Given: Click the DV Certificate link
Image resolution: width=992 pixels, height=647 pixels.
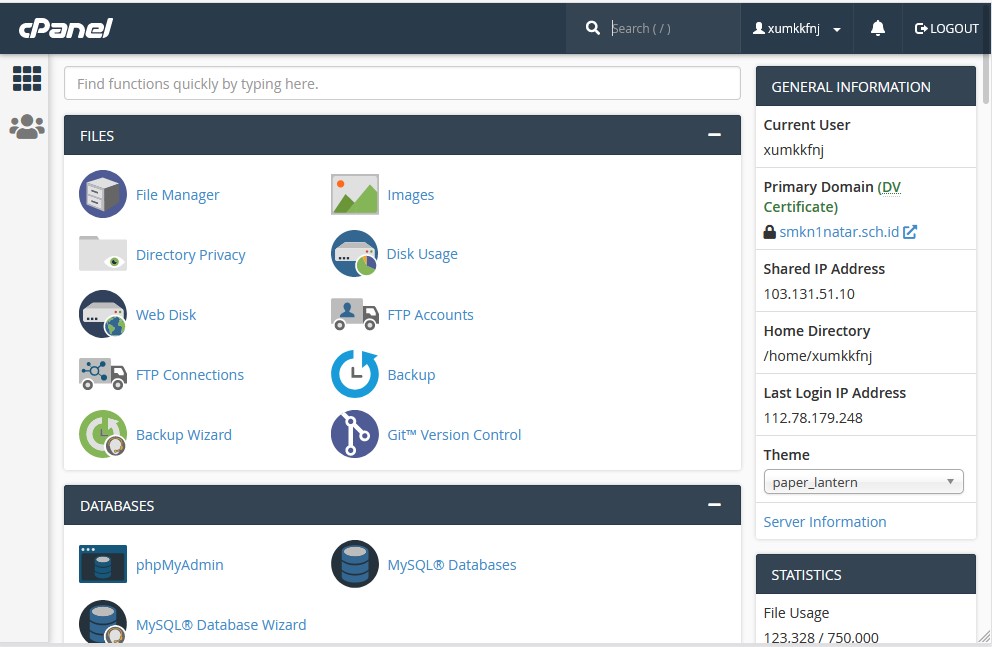Looking at the screenshot, I should pos(832,197).
